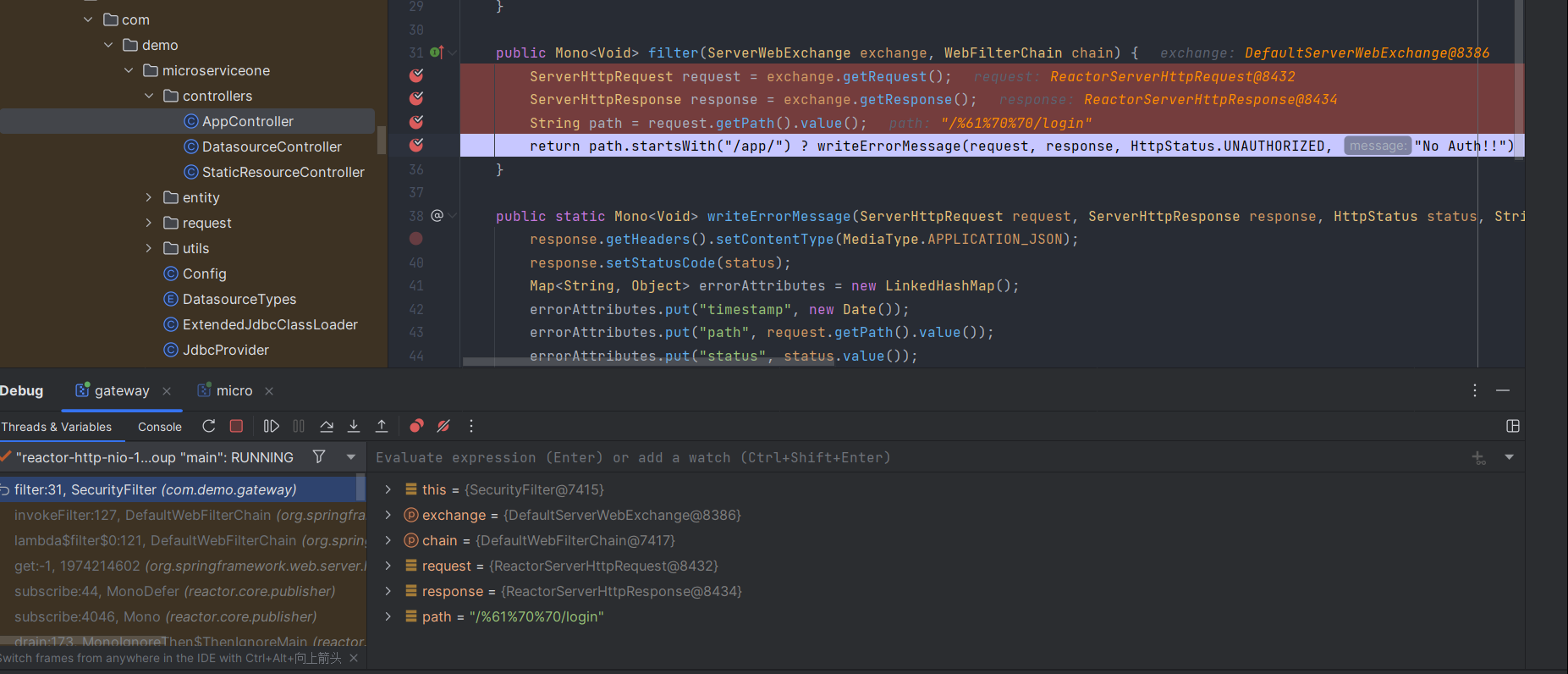Screen dimensions: 1568x674
Task: Expand the request folder in project tree
Action: coord(149,223)
